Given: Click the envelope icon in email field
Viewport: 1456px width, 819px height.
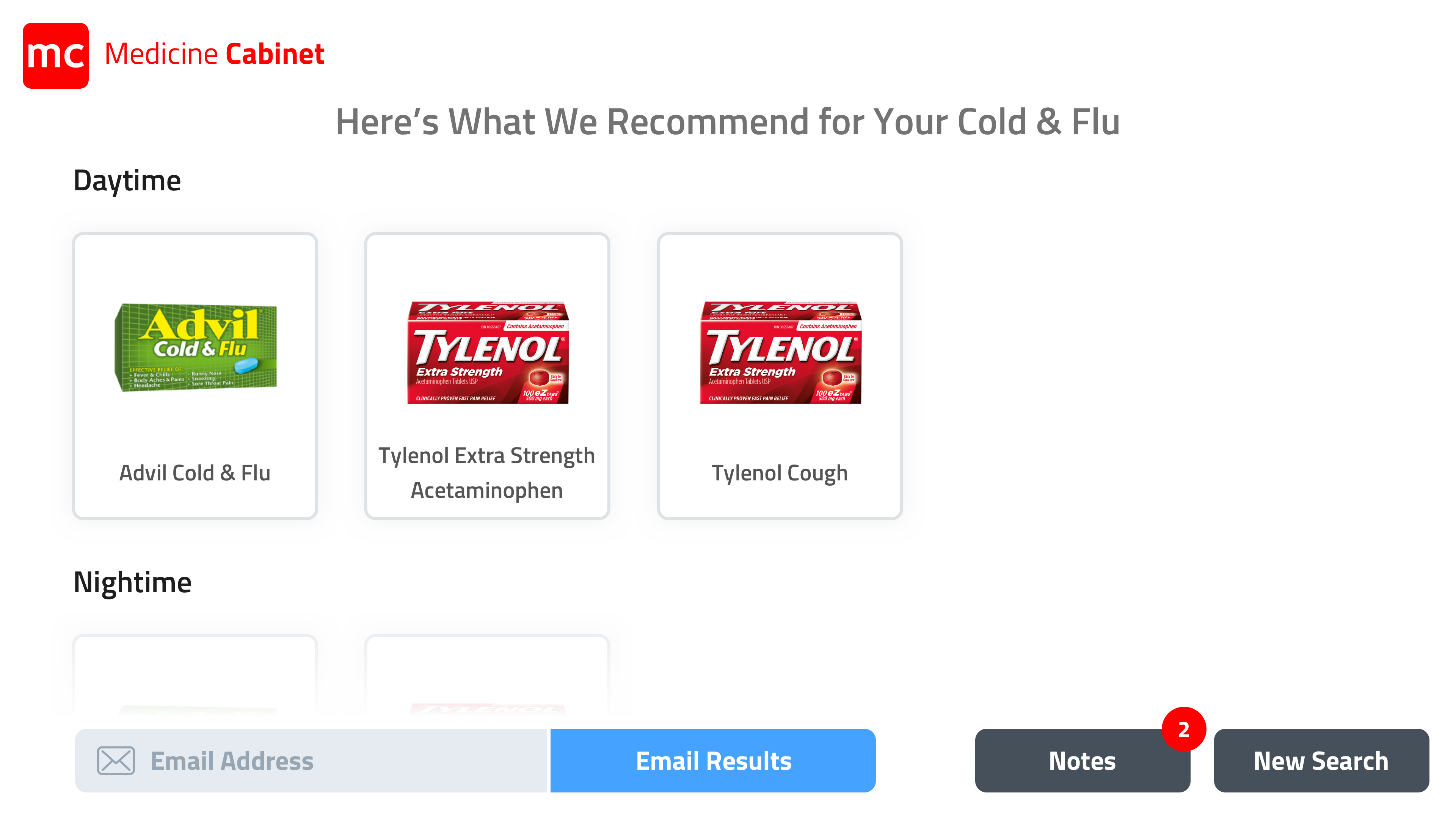Looking at the screenshot, I should pyautogui.click(x=116, y=760).
